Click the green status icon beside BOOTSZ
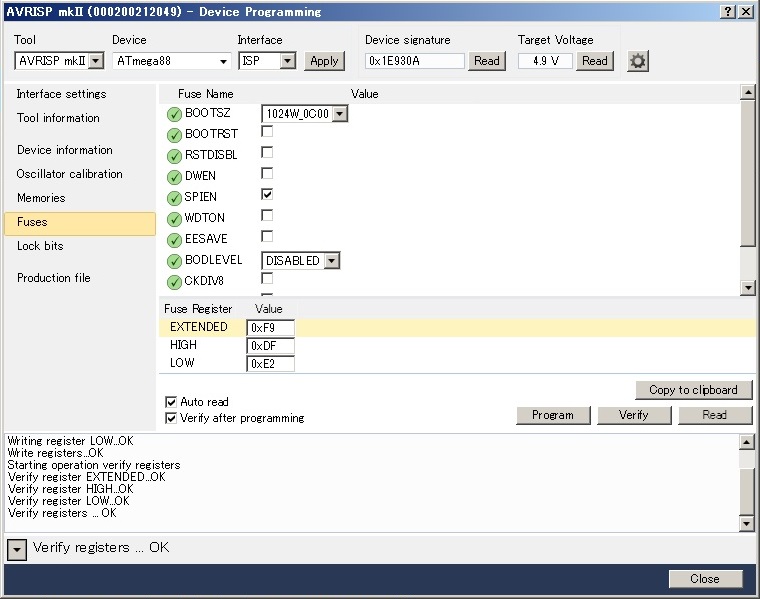760x599 pixels. 174,114
